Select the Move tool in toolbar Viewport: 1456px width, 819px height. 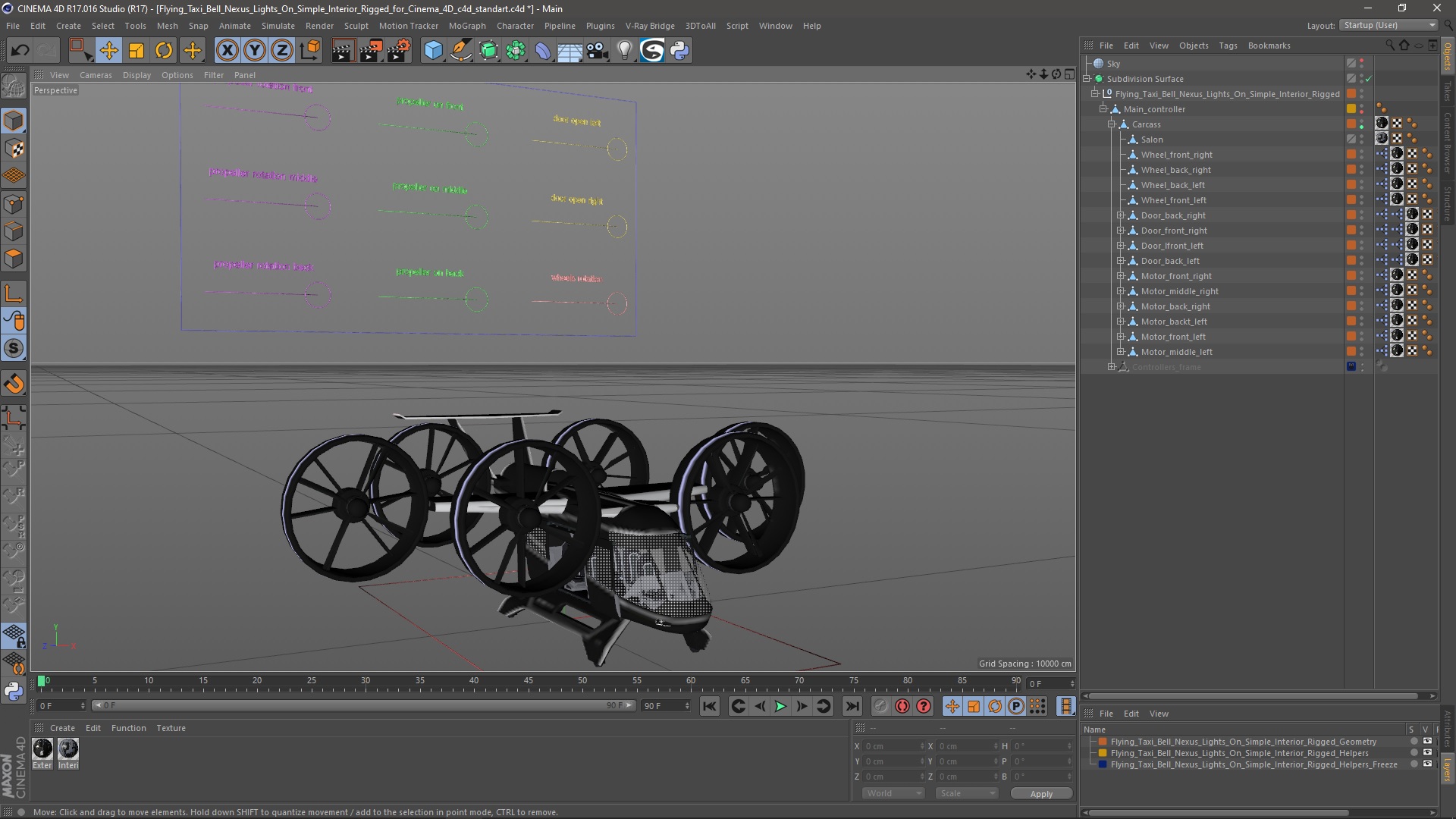pos(108,51)
